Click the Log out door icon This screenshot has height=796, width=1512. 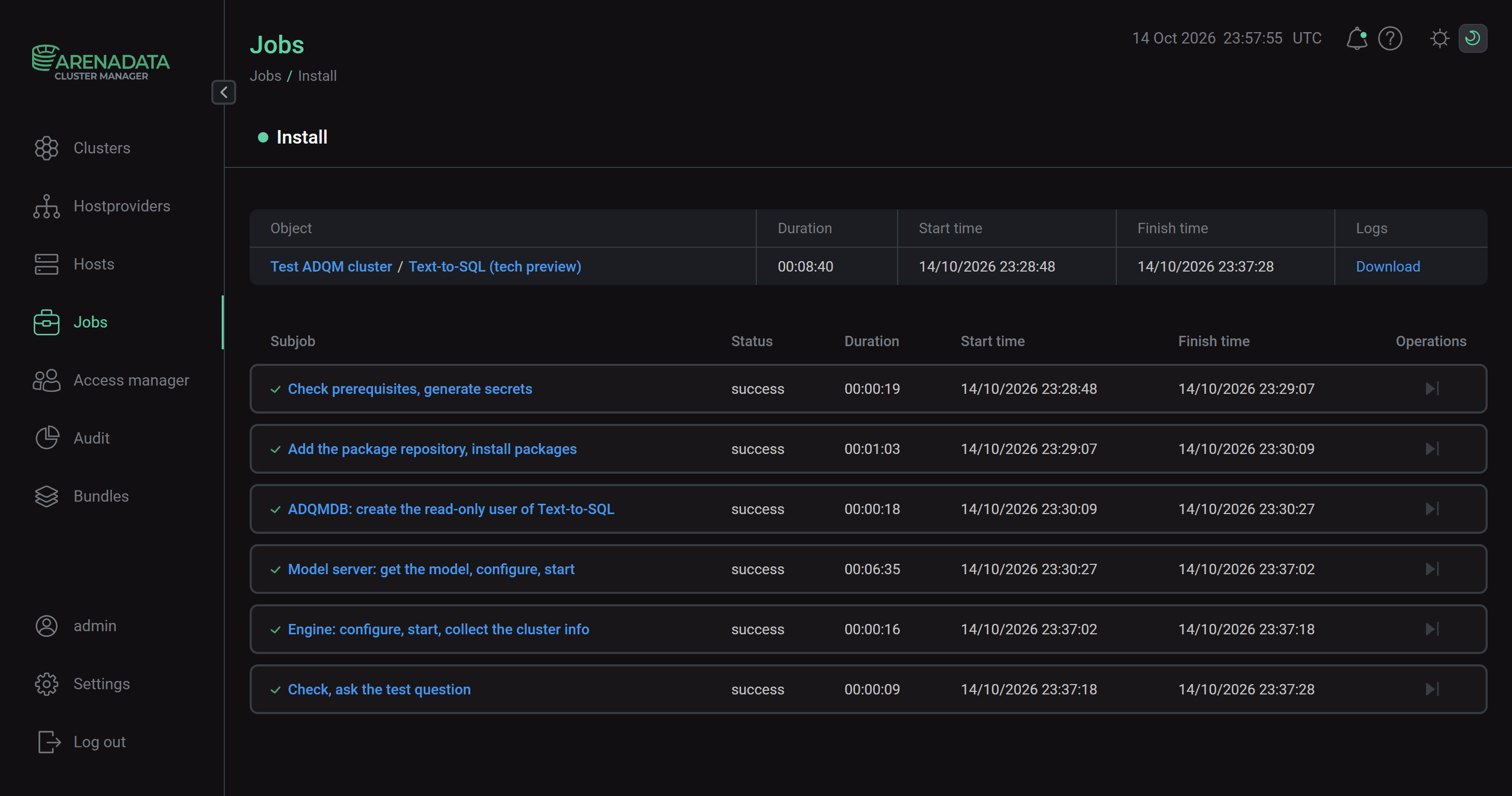49,742
